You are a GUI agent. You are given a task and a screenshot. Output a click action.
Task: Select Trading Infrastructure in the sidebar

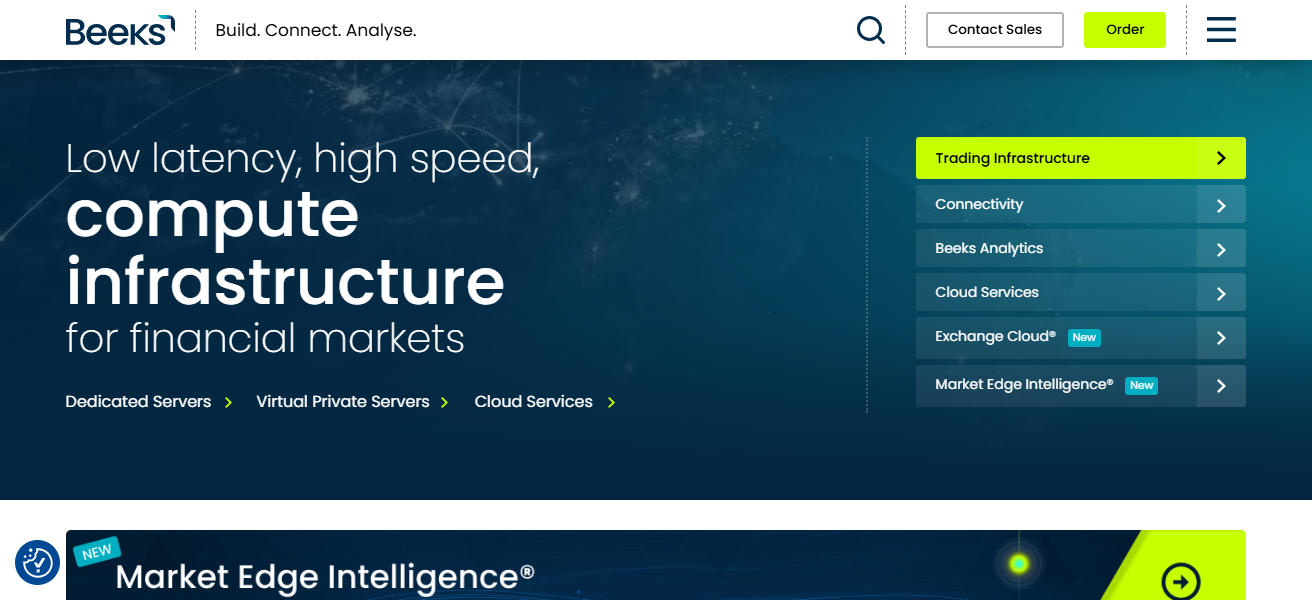point(1012,157)
